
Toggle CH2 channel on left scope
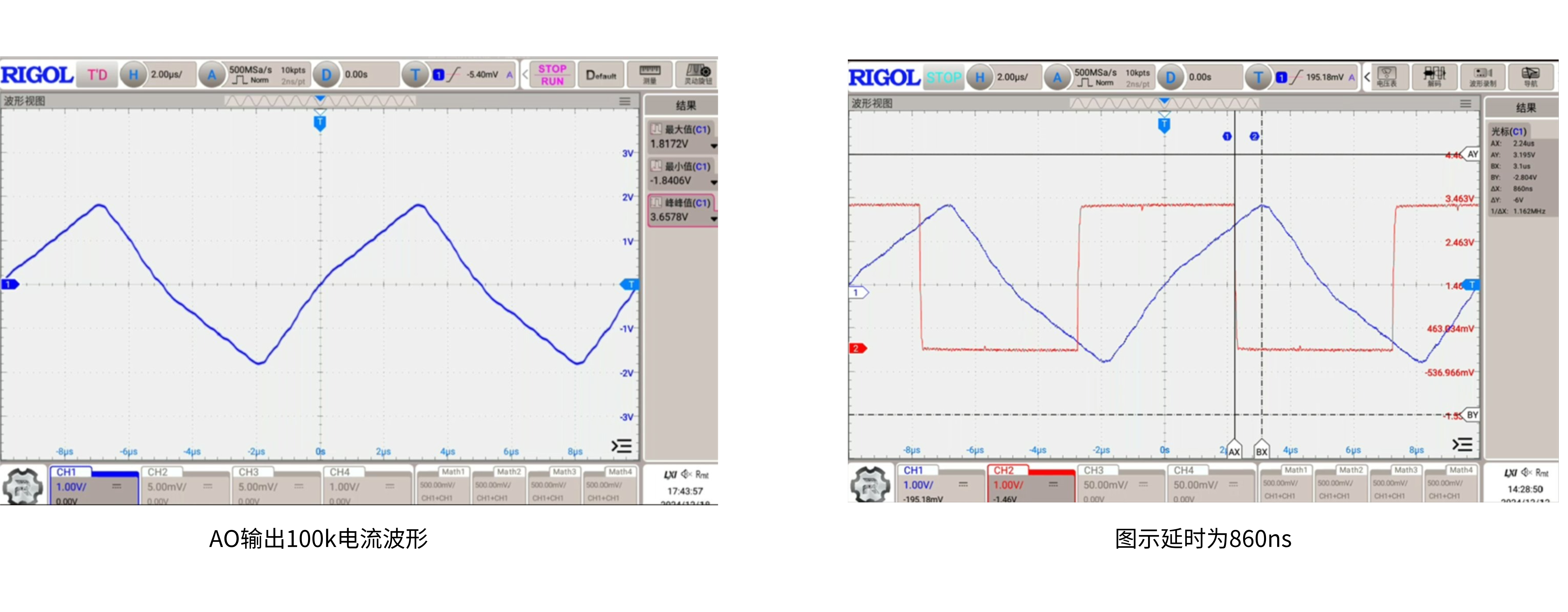(x=186, y=486)
